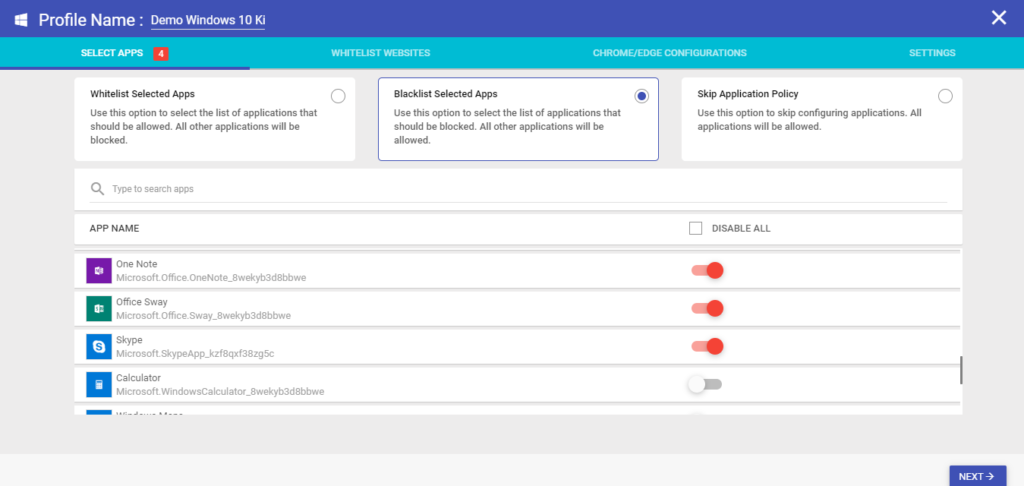Viewport: 1024px width, 486px height.
Task: Click the Calculator app icon
Action: coord(99,384)
